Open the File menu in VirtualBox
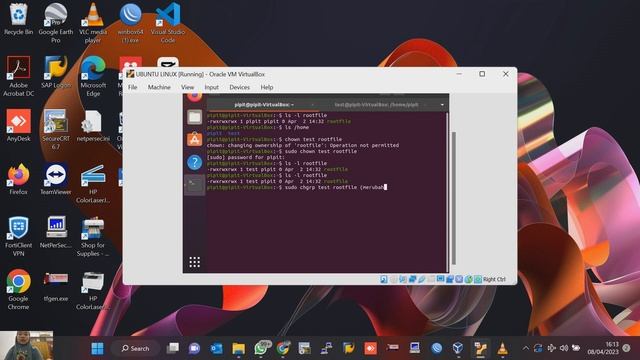The height and width of the screenshot is (360, 640). pyautogui.click(x=133, y=87)
